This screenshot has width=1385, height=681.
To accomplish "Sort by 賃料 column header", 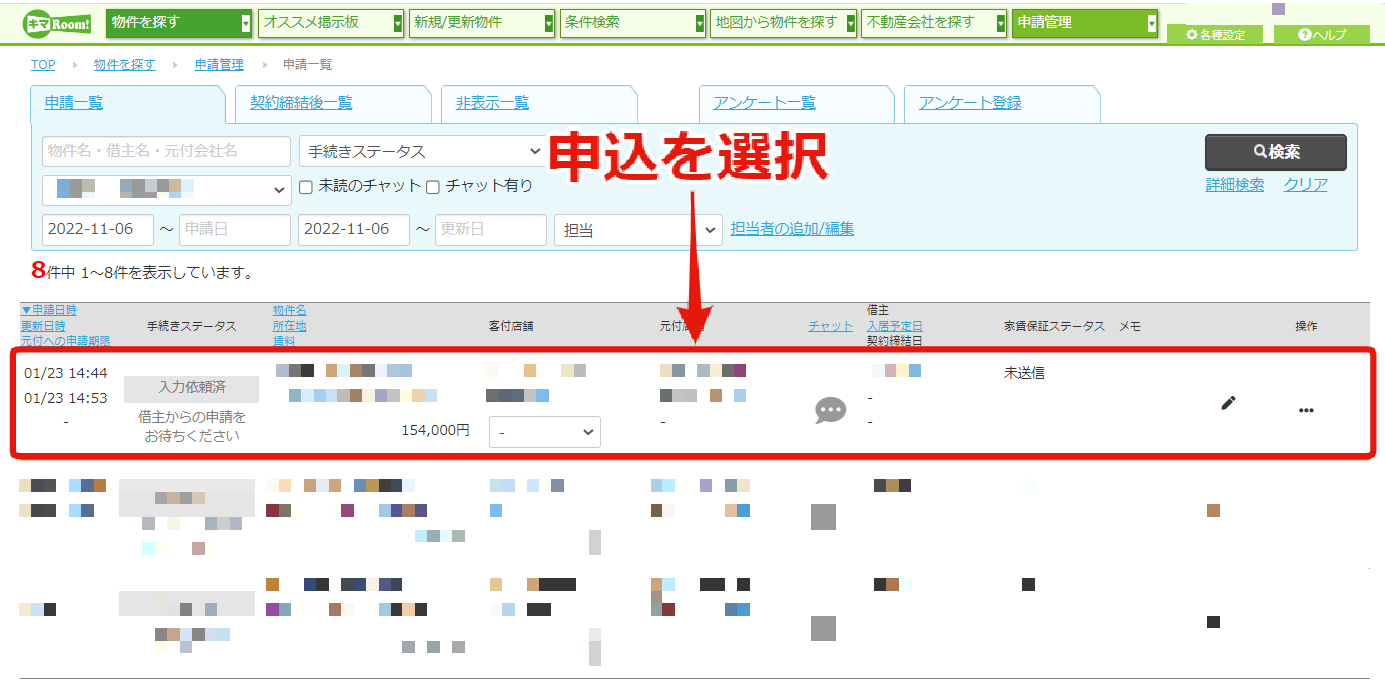I will point(284,341).
